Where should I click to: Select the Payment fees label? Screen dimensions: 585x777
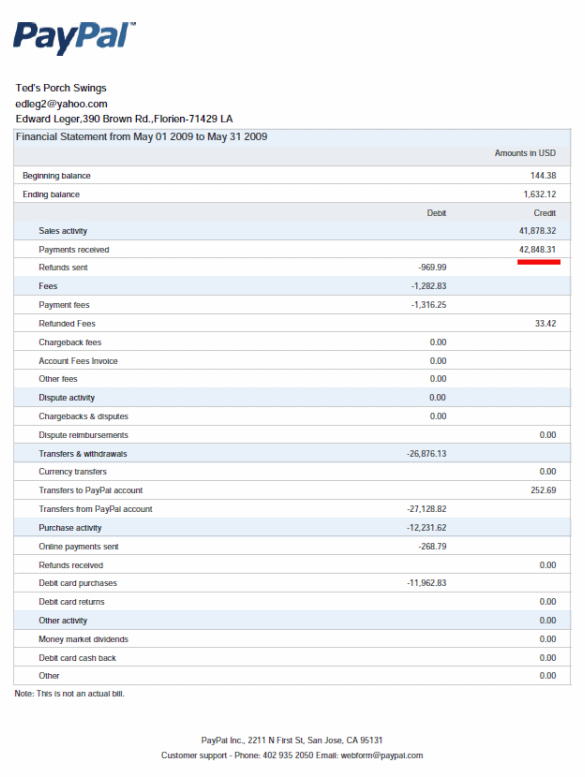coord(64,305)
